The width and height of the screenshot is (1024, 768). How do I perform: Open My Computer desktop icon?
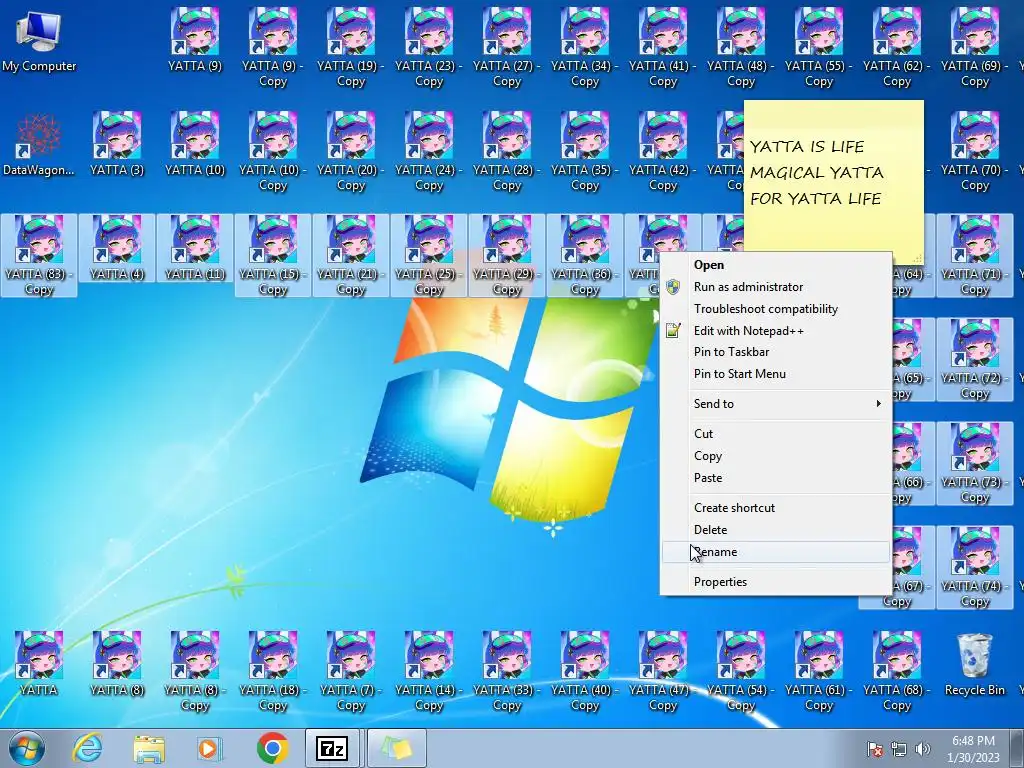(x=39, y=40)
